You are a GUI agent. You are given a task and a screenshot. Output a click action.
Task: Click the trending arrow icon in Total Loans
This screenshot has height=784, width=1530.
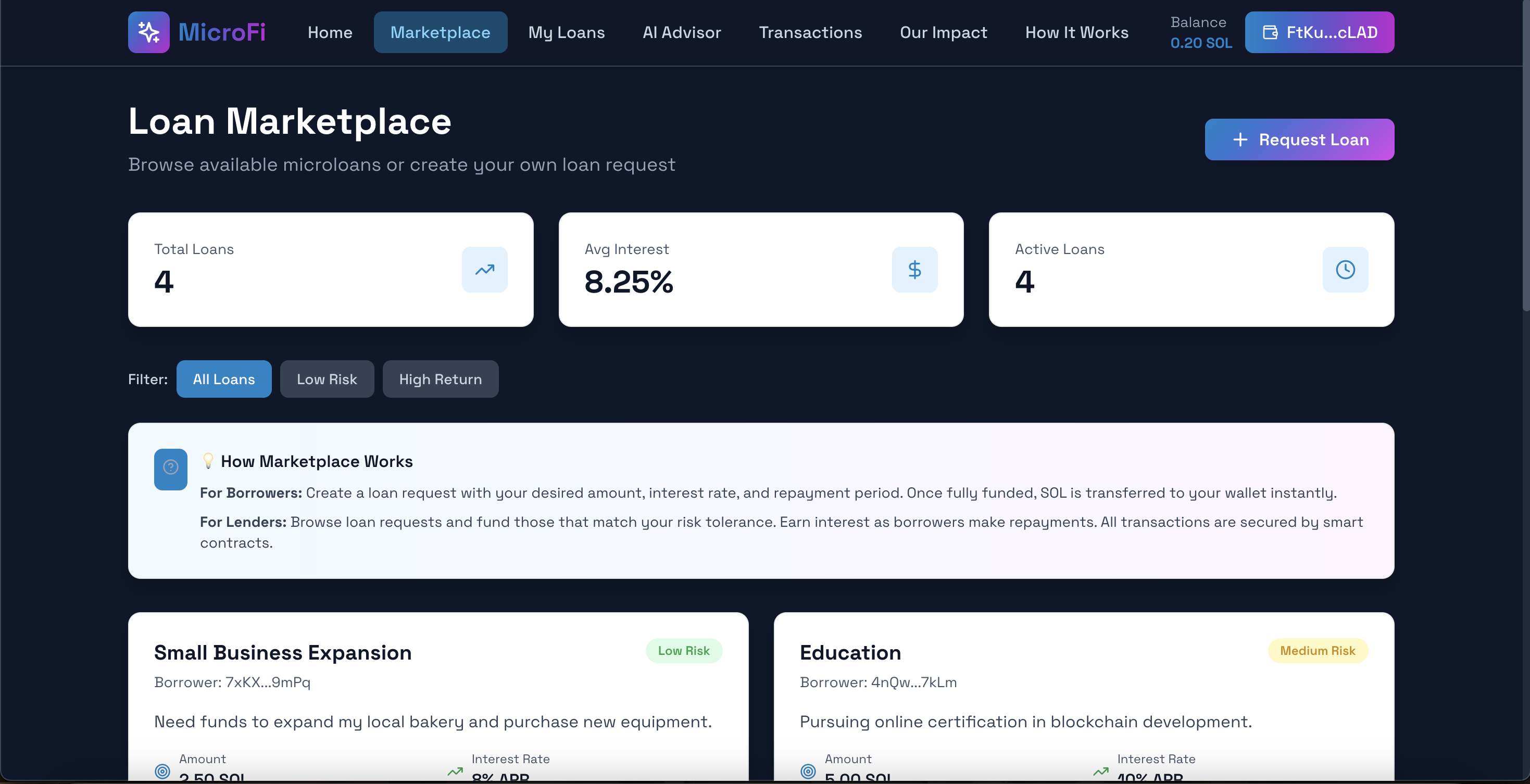(485, 270)
